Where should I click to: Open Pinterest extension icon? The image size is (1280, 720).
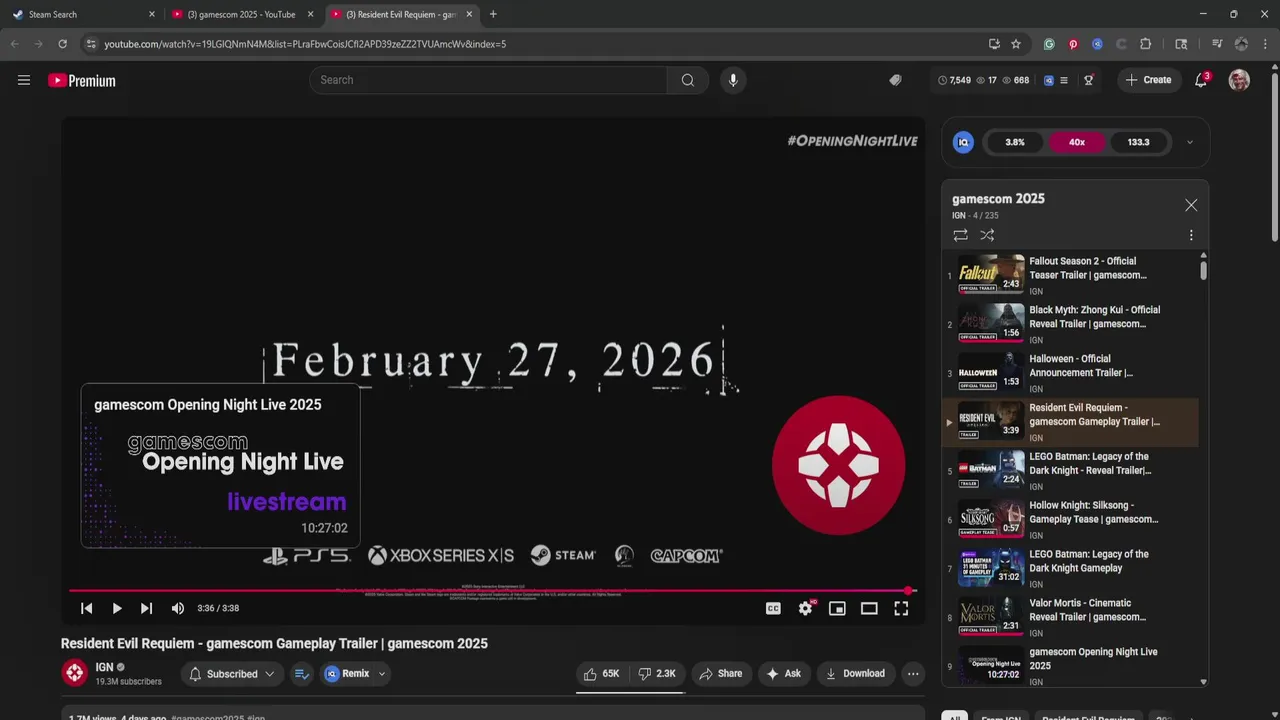tap(1073, 44)
